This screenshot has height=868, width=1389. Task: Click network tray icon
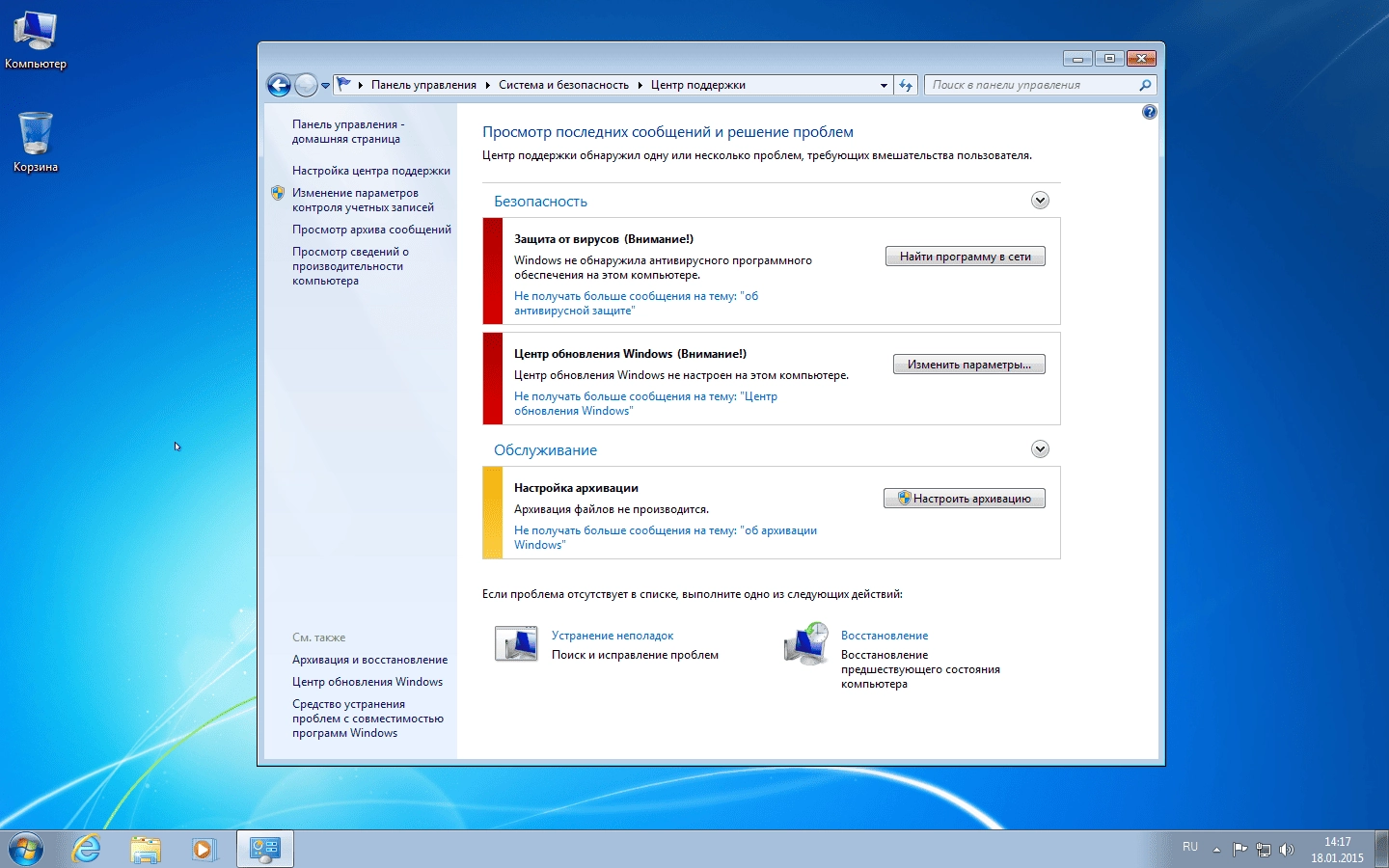1264,850
